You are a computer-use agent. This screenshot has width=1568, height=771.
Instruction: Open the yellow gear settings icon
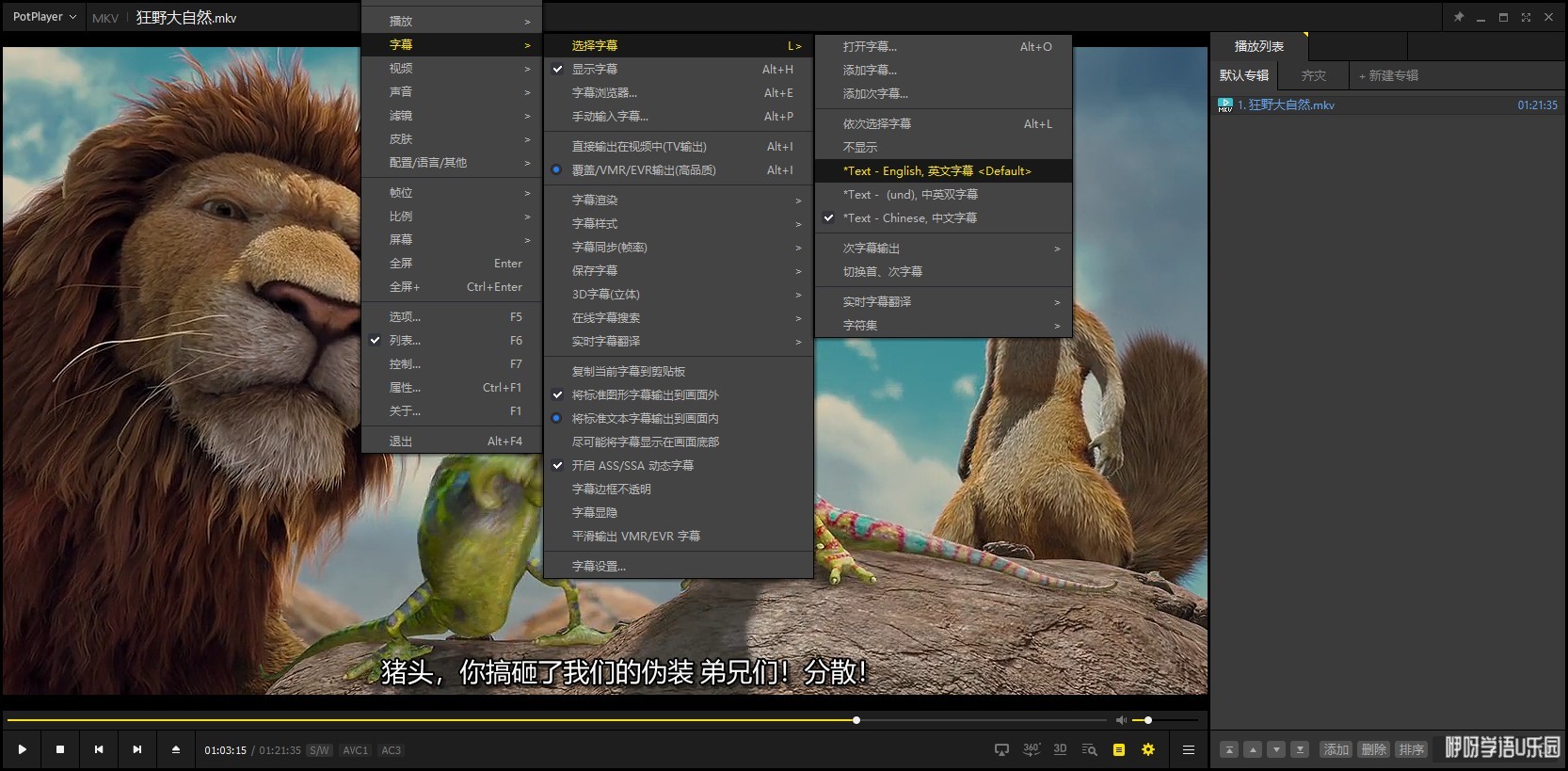pos(1148,749)
